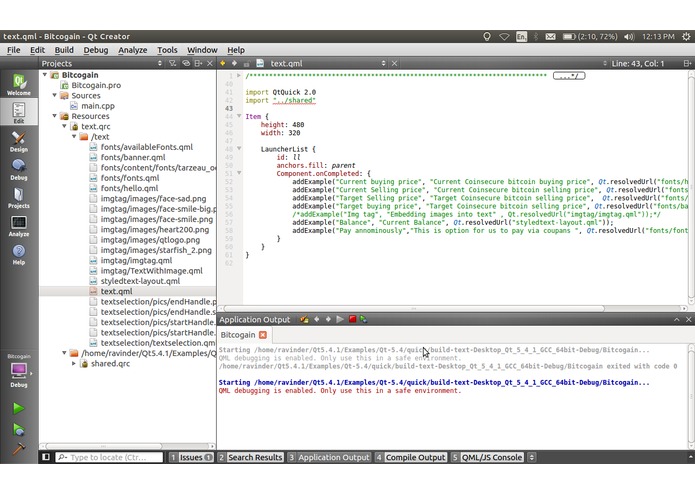Filter the Projects tree

172,63
